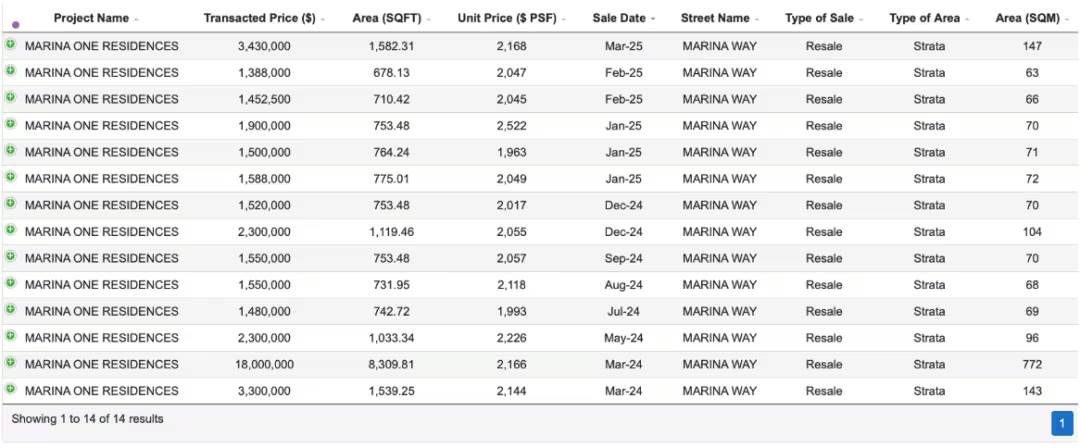
Task: Expand the row with 1,119.46 sqft area
Action: click(x=10, y=230)
